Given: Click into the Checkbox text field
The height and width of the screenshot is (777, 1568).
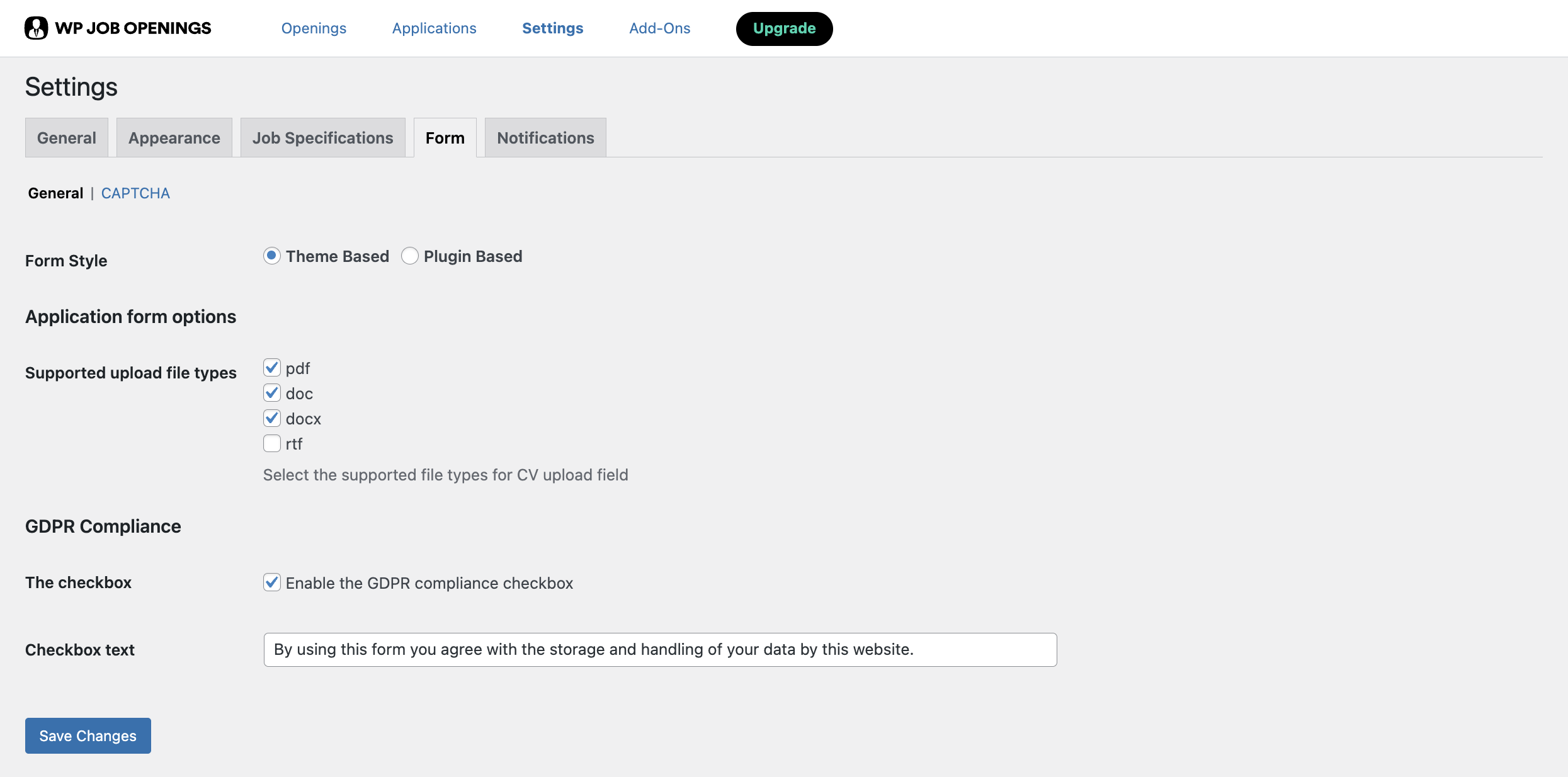Looking at the screenshot, I should point(660,650).
